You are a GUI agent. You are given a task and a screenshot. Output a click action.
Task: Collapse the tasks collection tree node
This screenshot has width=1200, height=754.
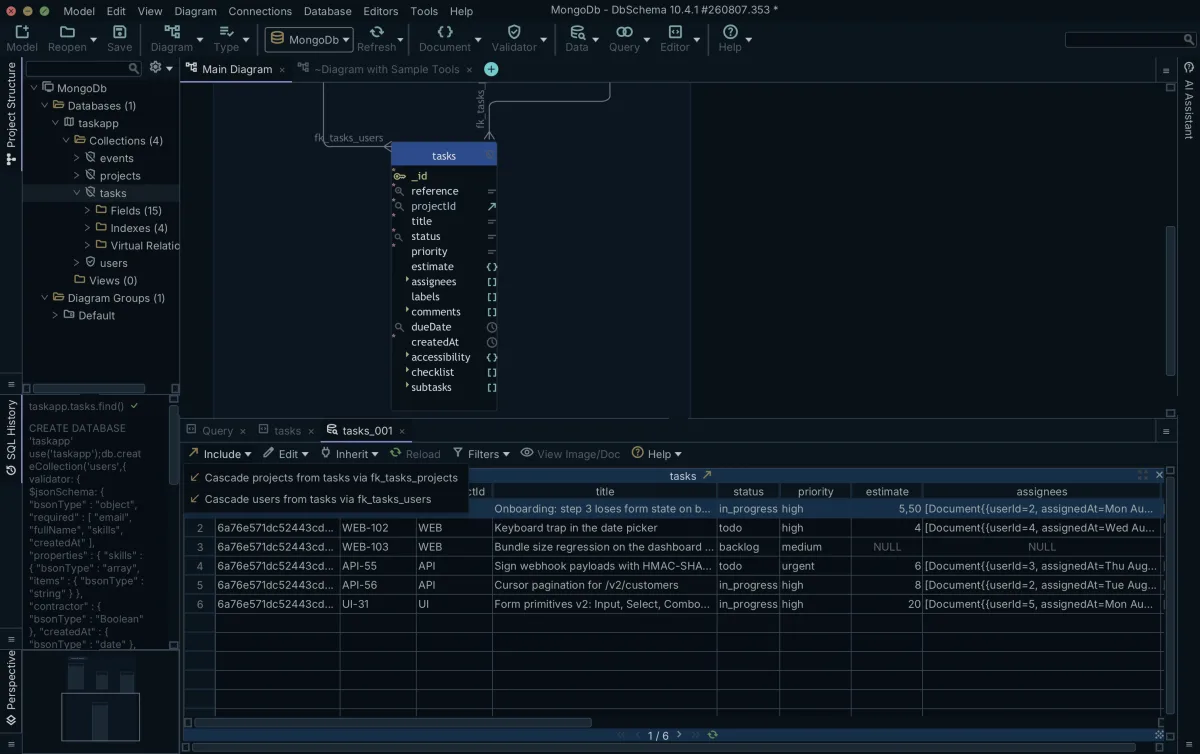coord(77,193)
